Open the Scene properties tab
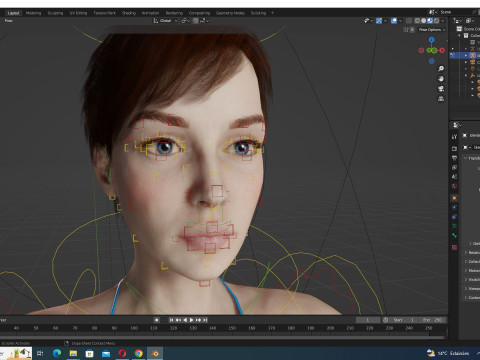 tap(454, 177)
